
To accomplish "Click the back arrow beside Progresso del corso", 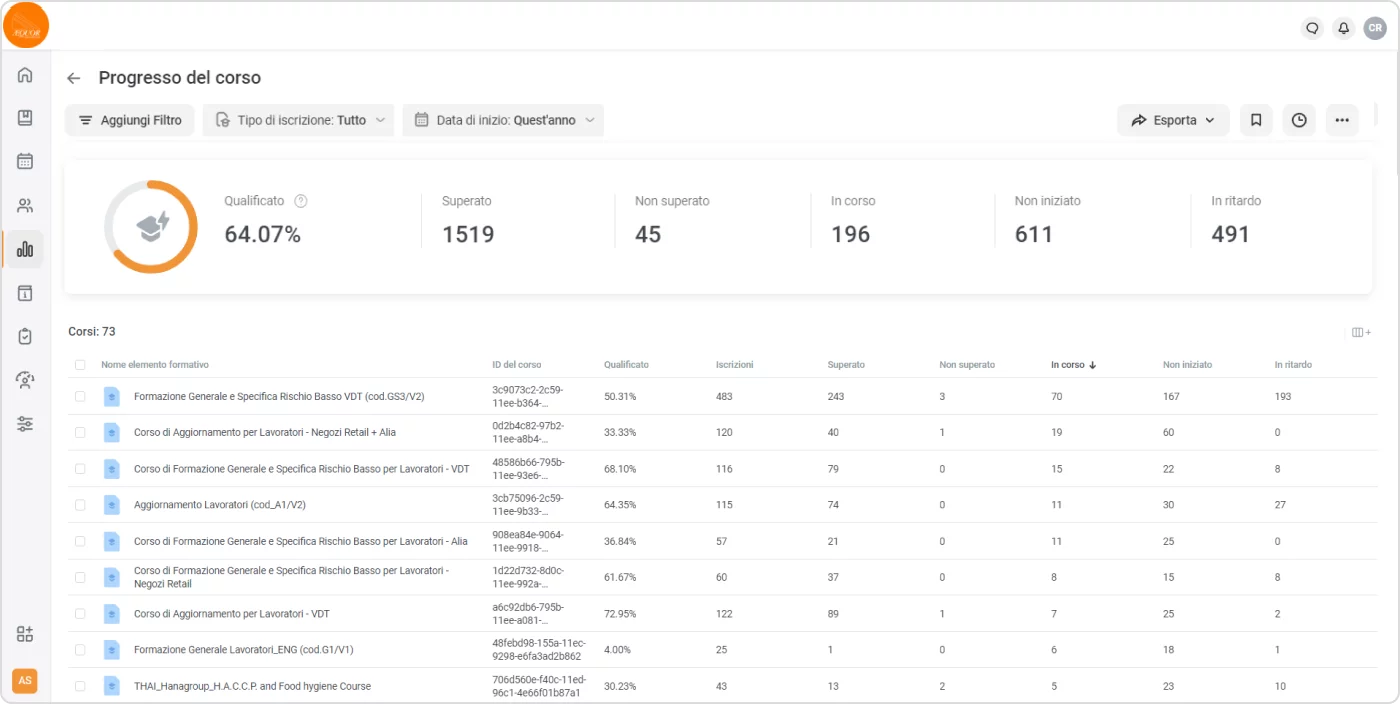I will 73,78.
